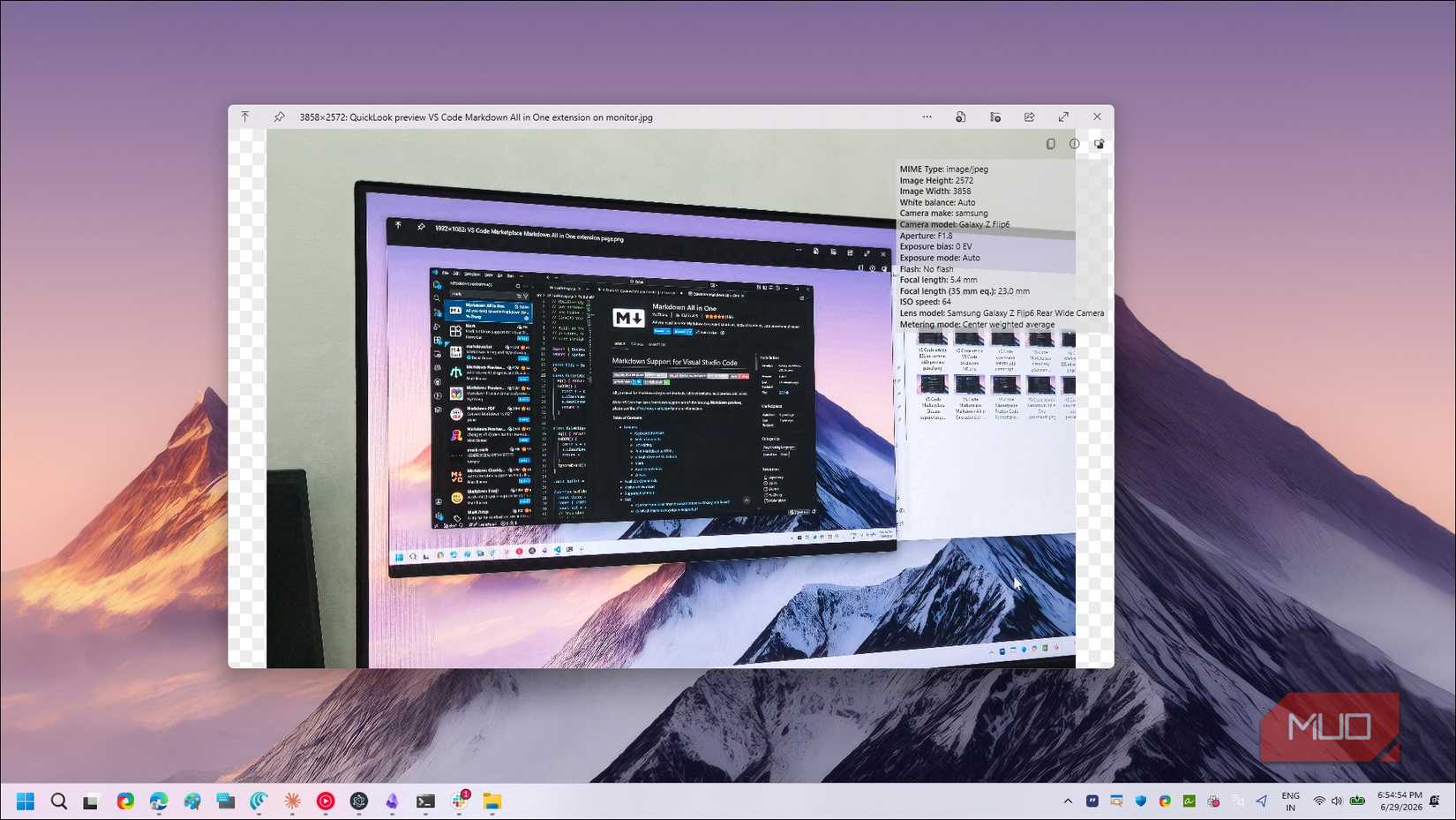Open the volume speaker tray icon
Image resolution: width=1456 pixels, height=820 pixels.
coord(1337,801)
